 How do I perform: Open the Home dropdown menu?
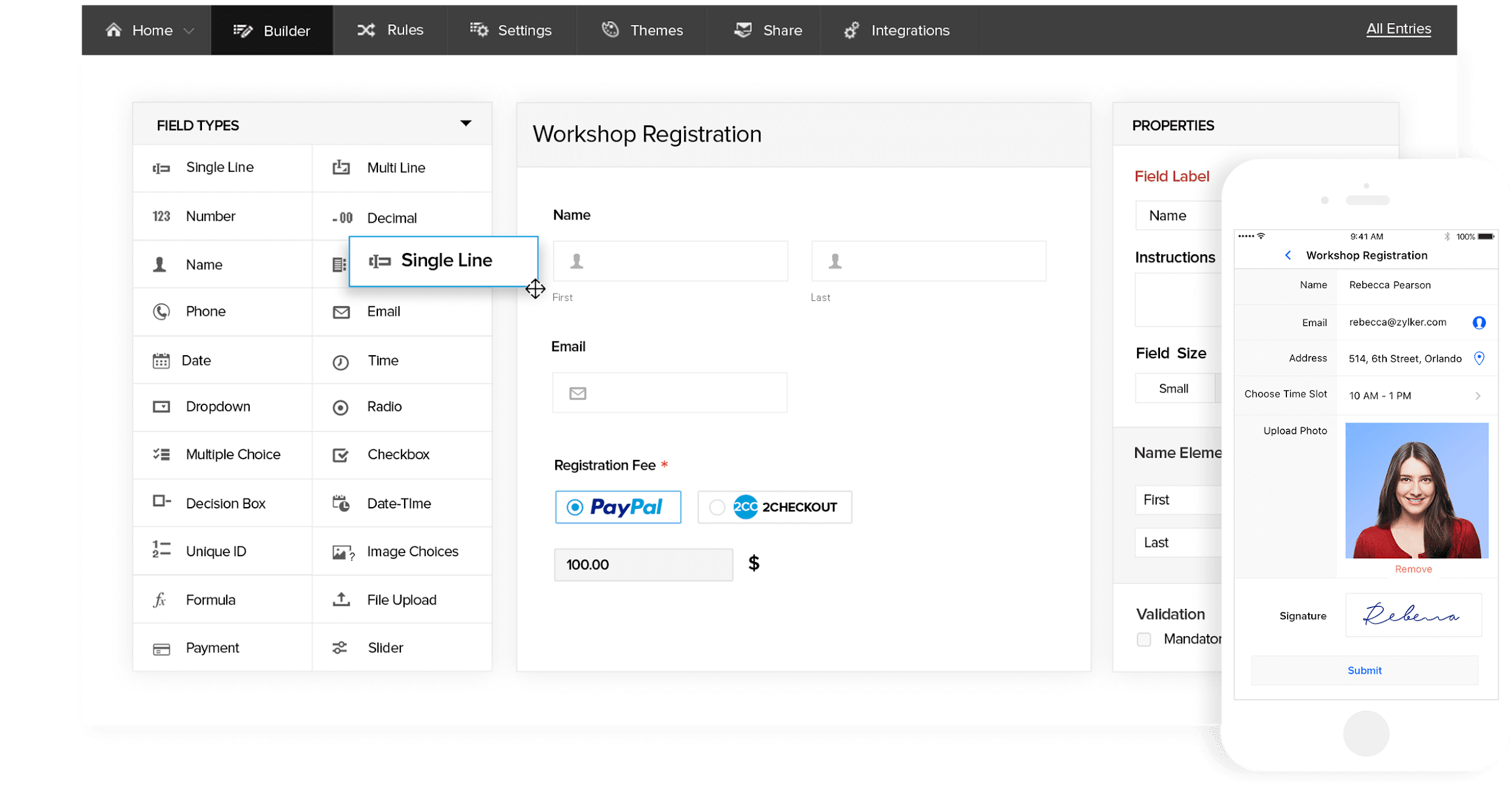[189, 30]
